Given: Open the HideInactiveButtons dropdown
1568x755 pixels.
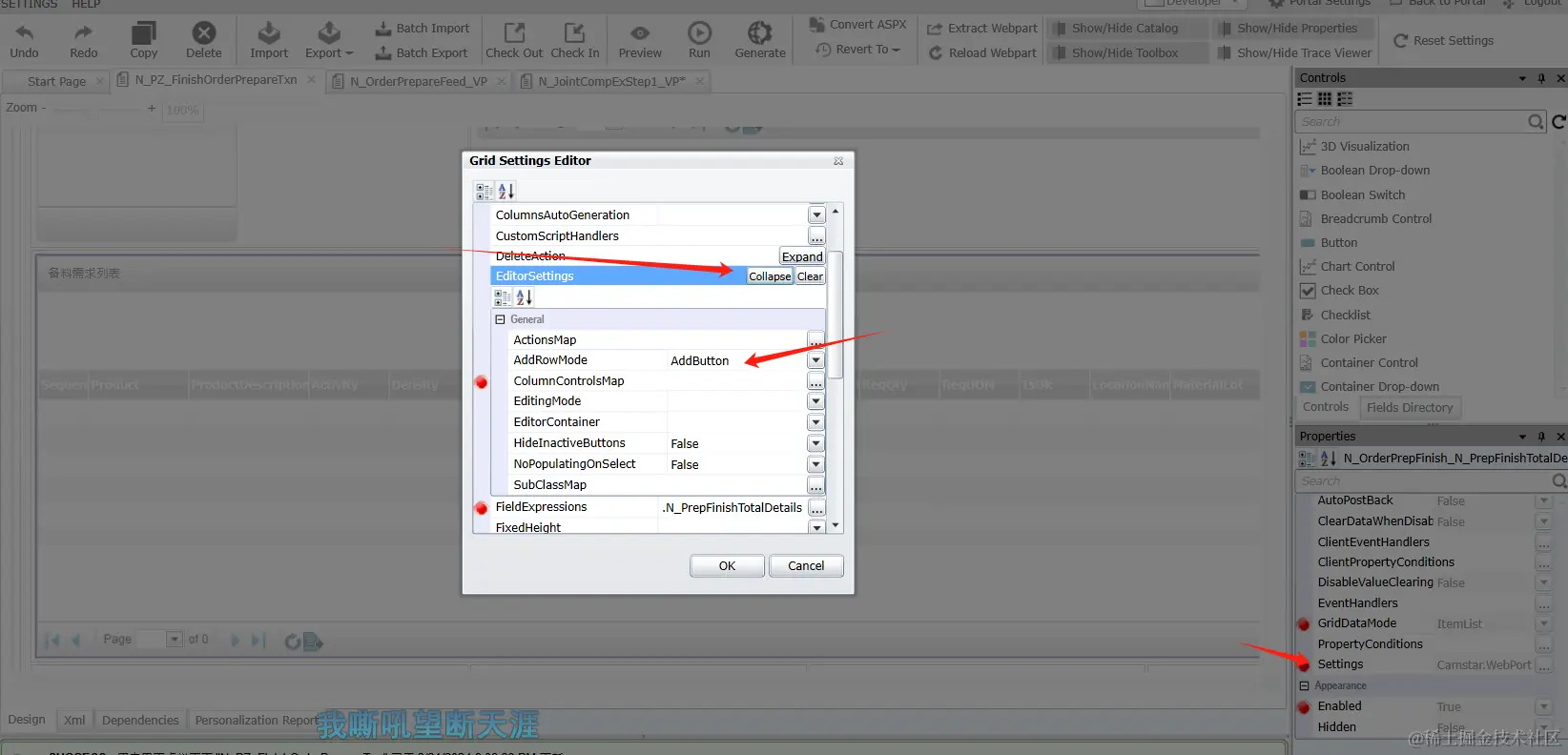Looking at the screenshot, I should [x=815, y=443].
